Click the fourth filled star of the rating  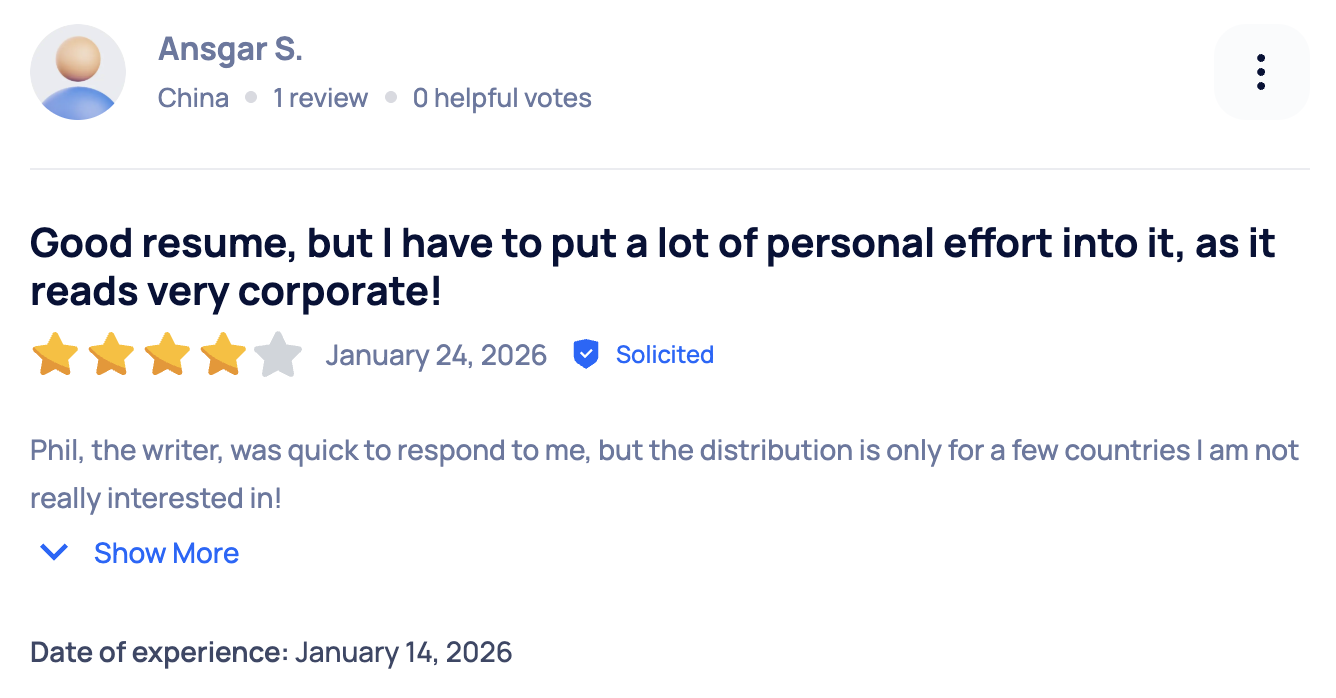tap(224, 354)
